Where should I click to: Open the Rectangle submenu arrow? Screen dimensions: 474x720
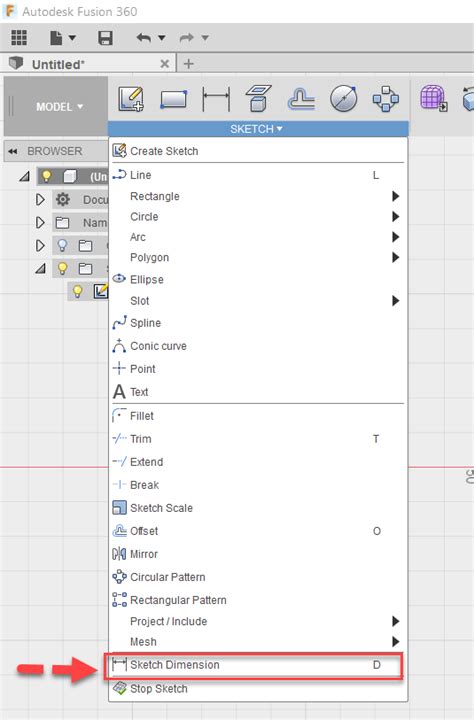395,196
